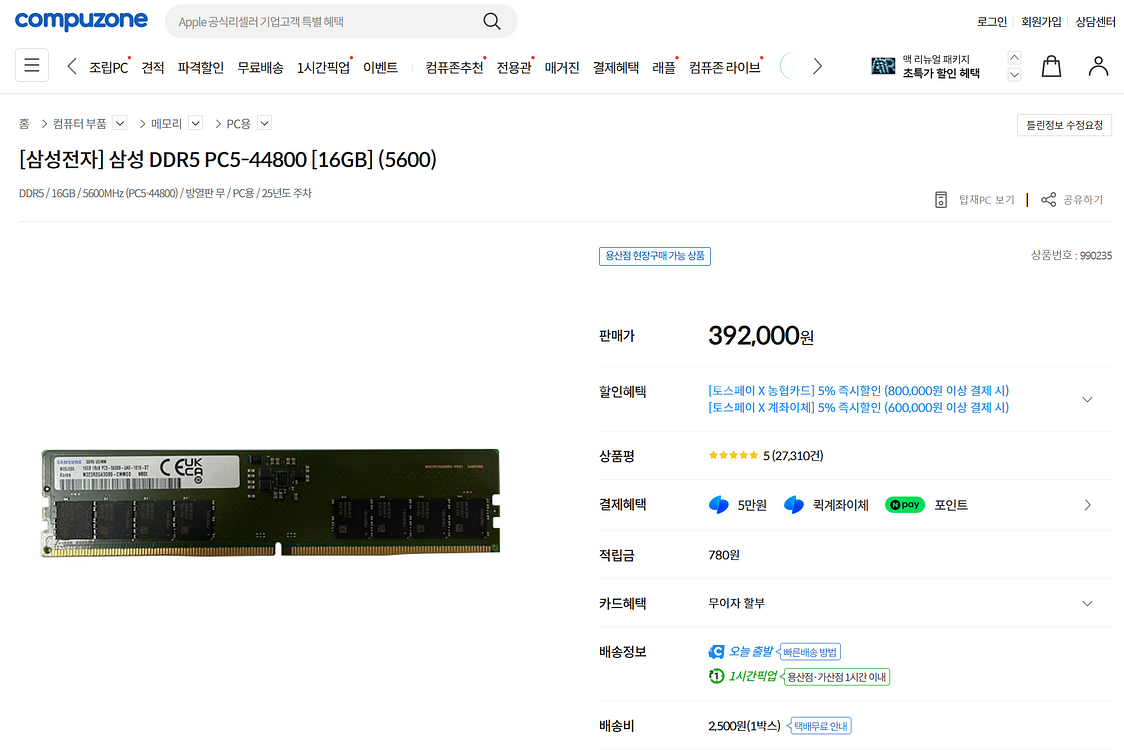Click the 공유하기 share icon
This screenshot has width=1124, height=750.
(x=1048, y=200)
